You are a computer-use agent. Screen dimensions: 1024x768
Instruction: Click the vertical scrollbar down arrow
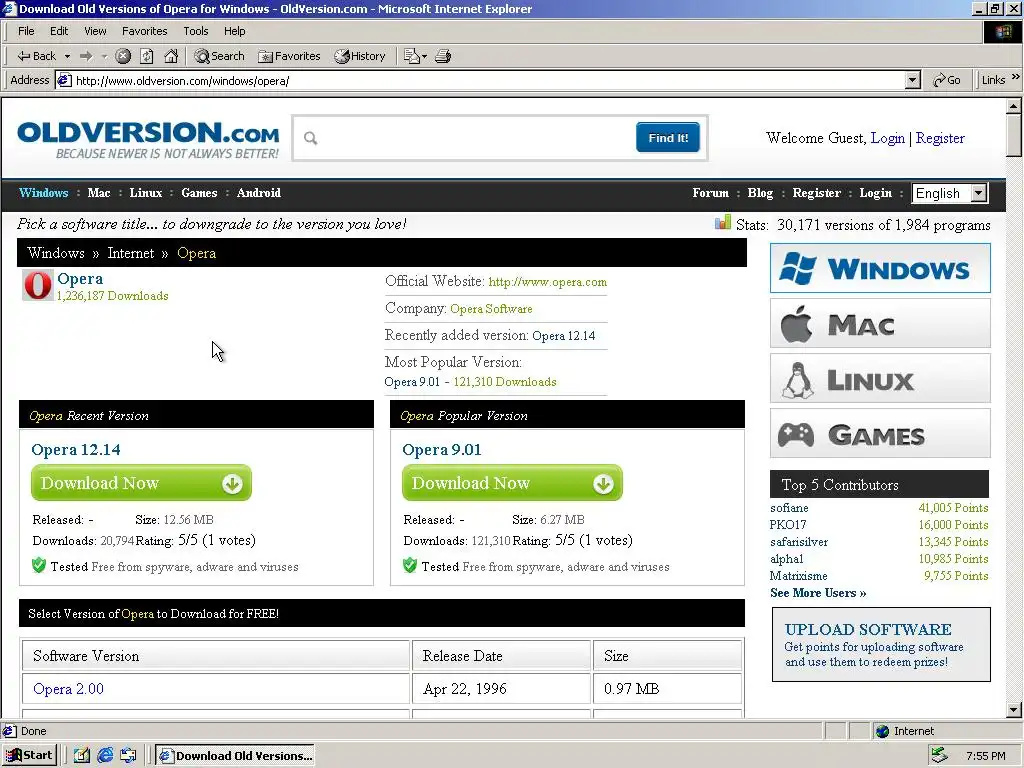(x=1014, y=710)
